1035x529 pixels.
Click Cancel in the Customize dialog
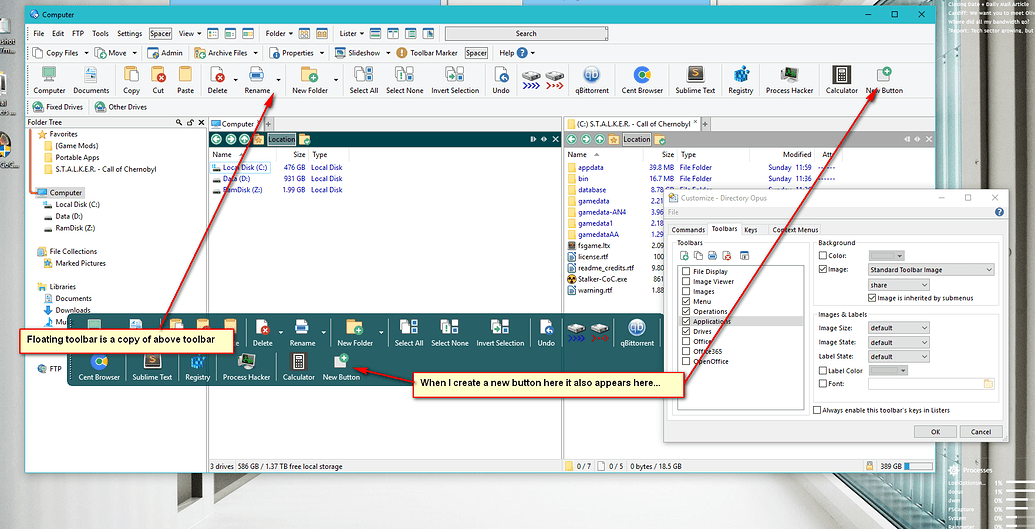[981, 431]
